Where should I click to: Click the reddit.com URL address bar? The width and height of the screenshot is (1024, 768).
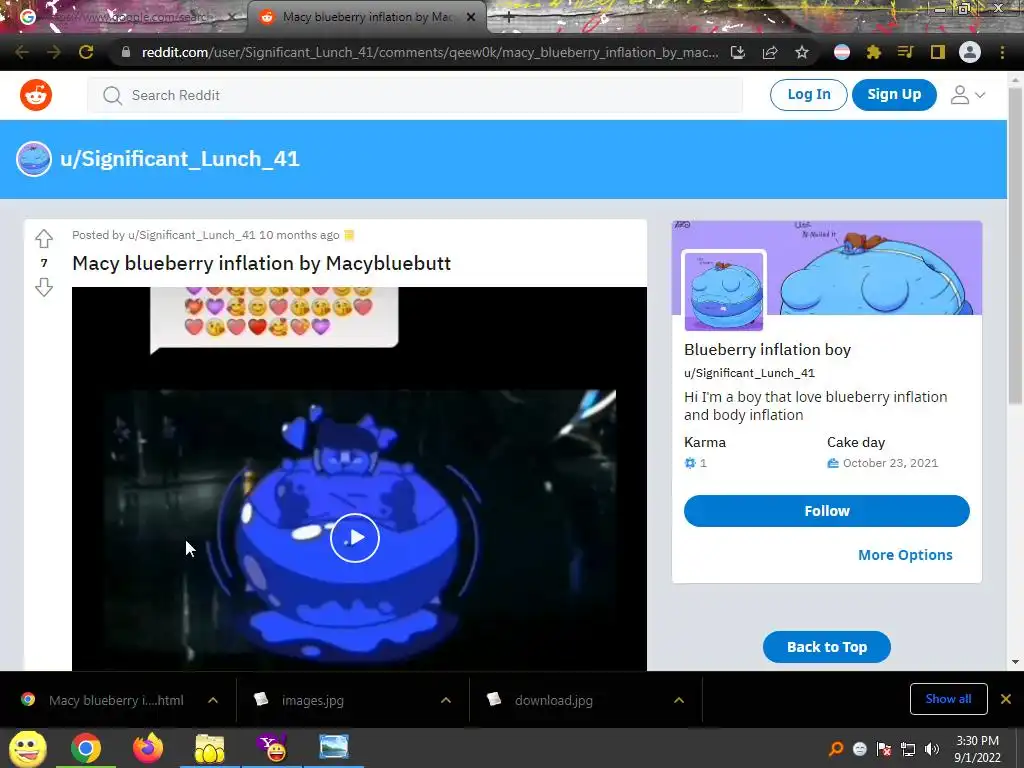[430, 52]
